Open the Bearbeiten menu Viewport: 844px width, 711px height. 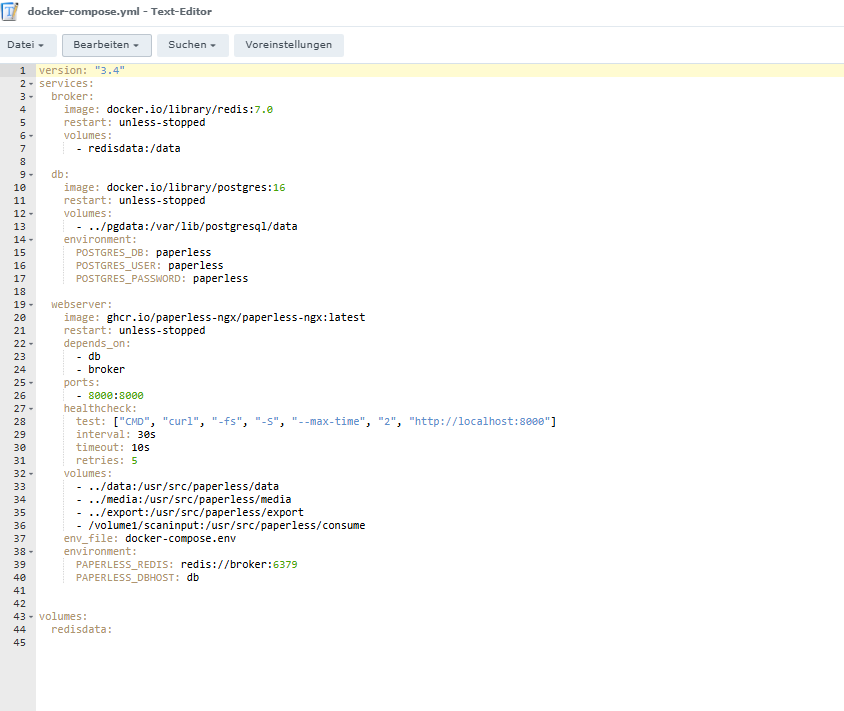[x=107, y=45]
